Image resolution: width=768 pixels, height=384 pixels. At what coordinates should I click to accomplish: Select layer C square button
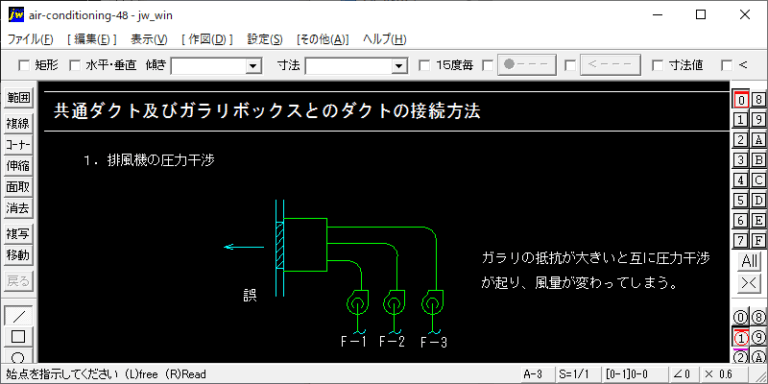759,180
